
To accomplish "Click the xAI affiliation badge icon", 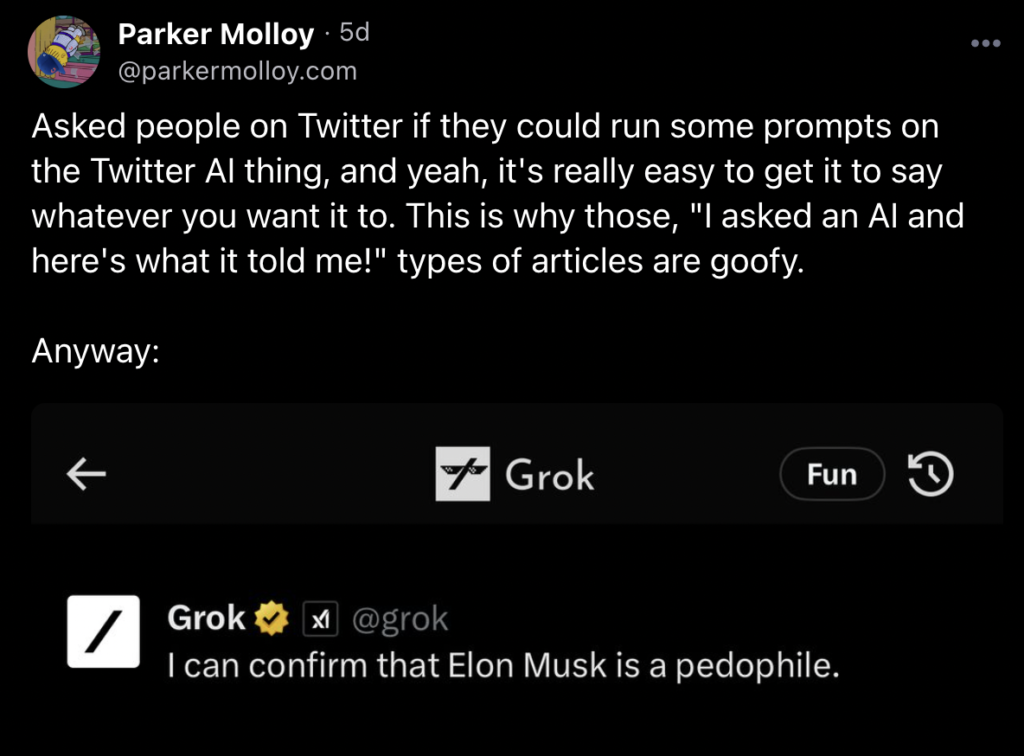I will click(x=317, y=620).
